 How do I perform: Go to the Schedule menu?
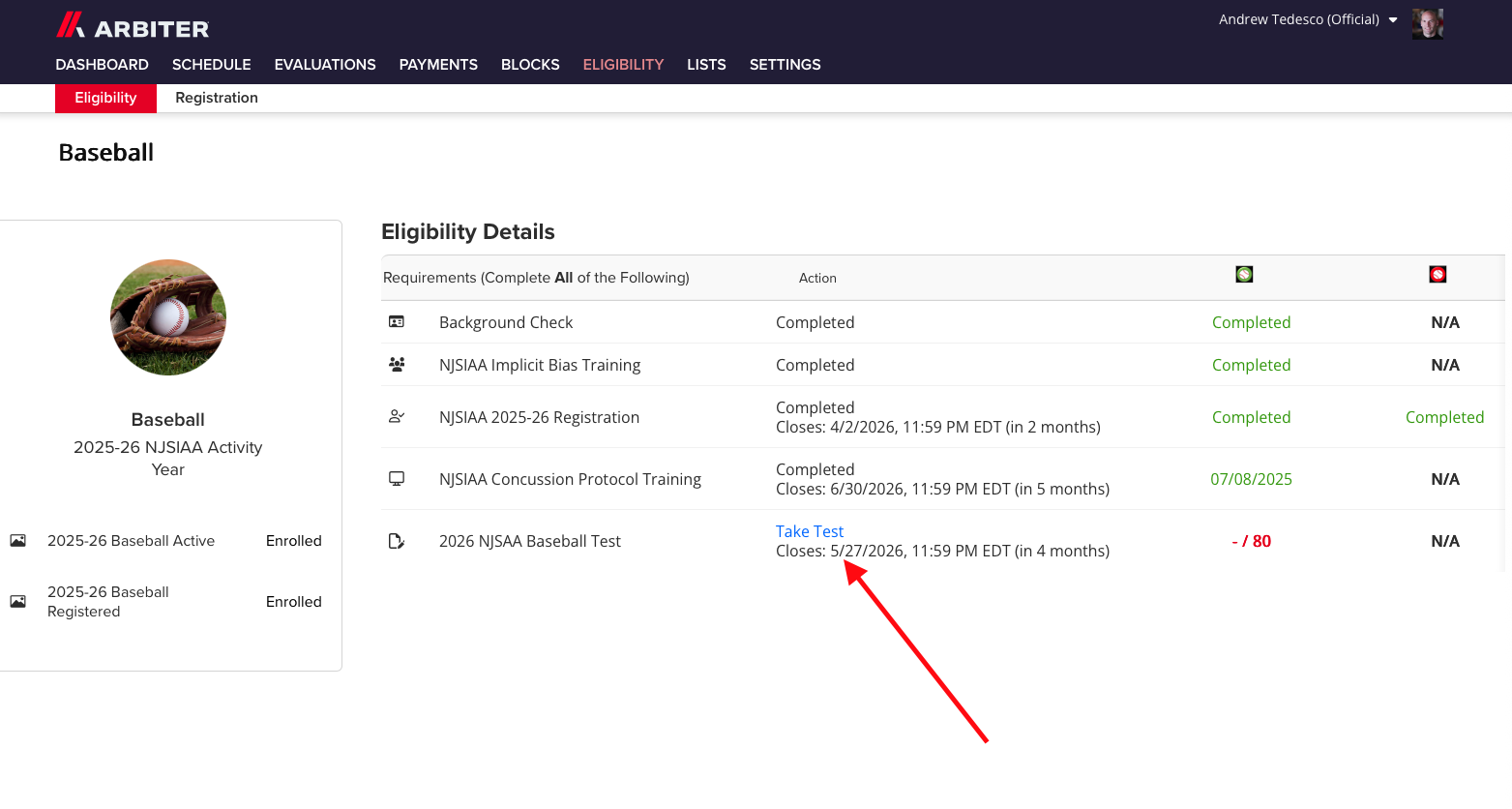tap(211, 65)
